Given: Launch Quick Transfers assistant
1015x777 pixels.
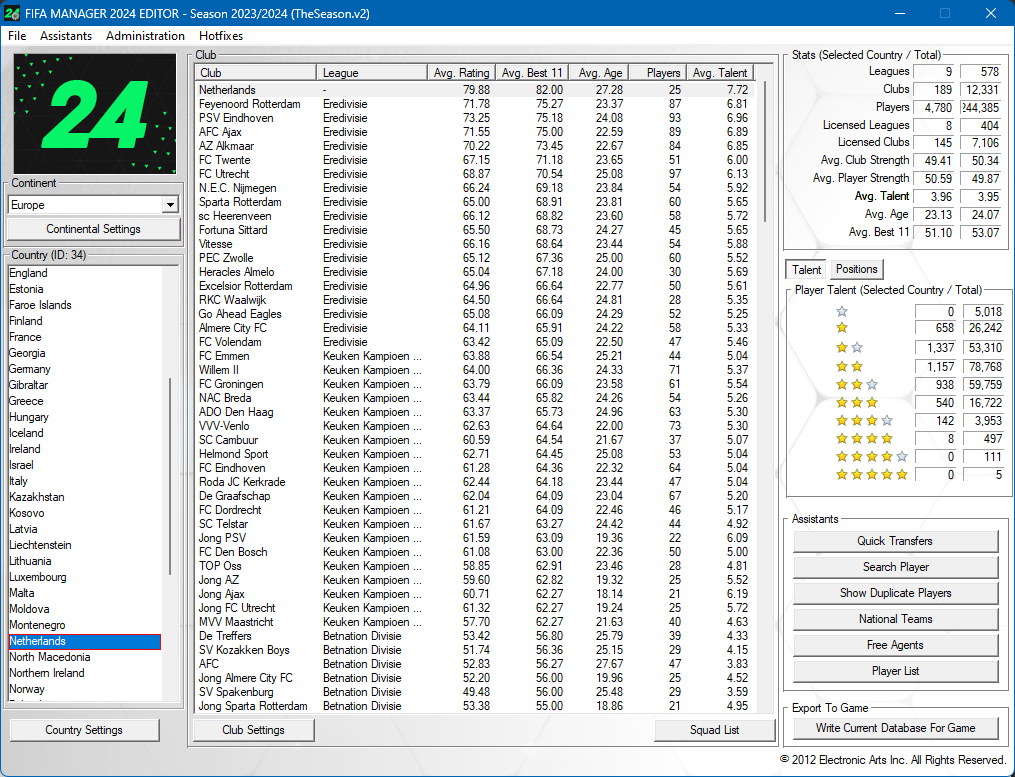Looking at the screenshot, I should coord(895,541).
